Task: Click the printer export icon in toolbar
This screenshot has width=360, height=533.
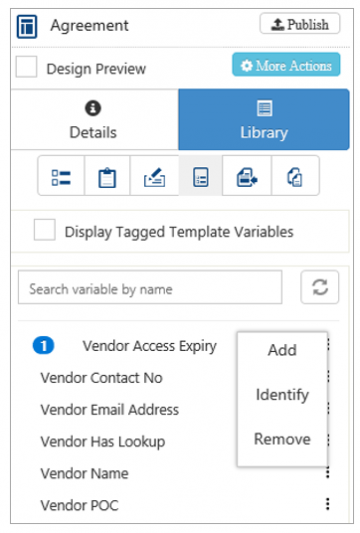Action: pyautogui.click(x=247, y=176)
